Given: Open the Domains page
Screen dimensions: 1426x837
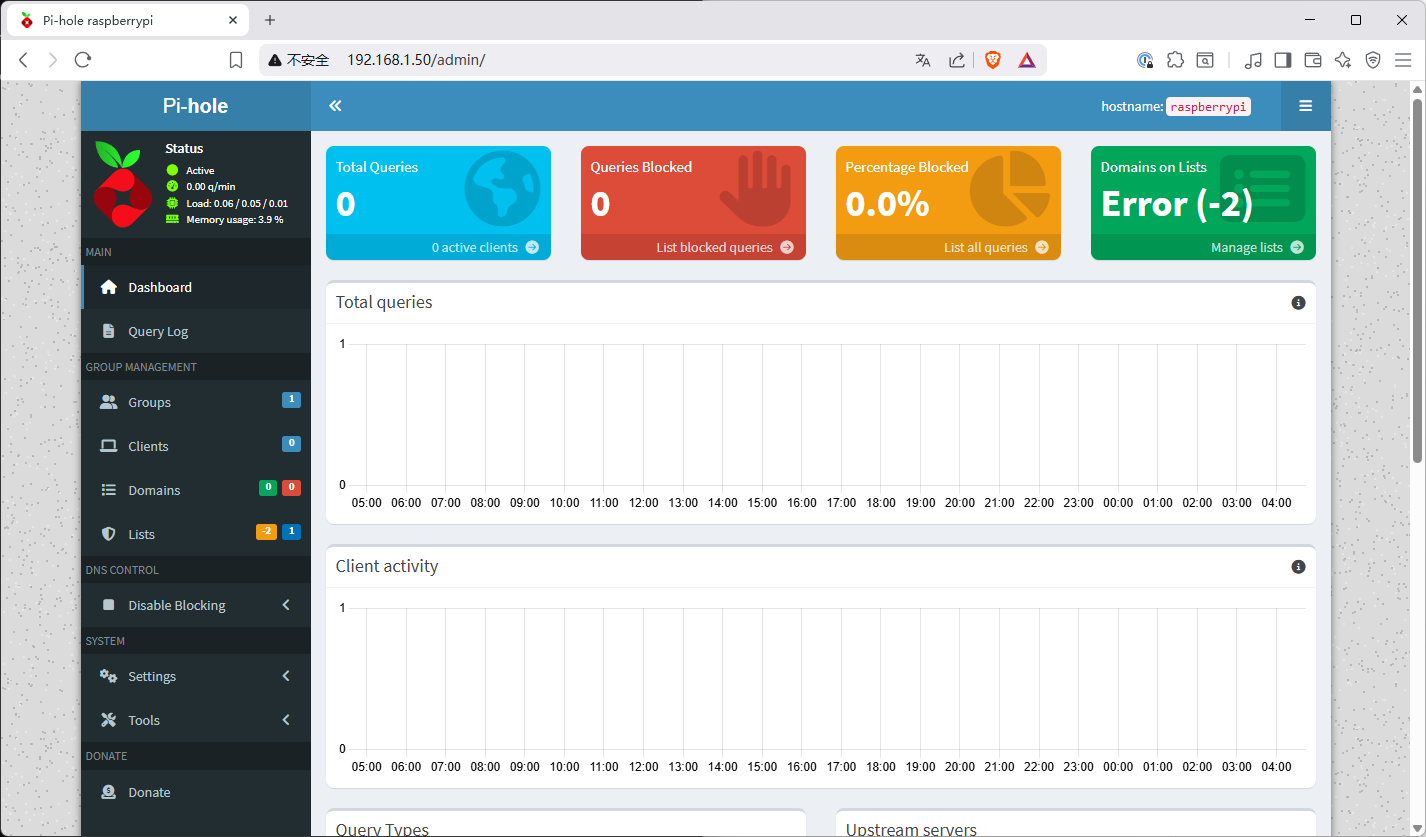Looking at the screenshot, I should tap(196, 490).
